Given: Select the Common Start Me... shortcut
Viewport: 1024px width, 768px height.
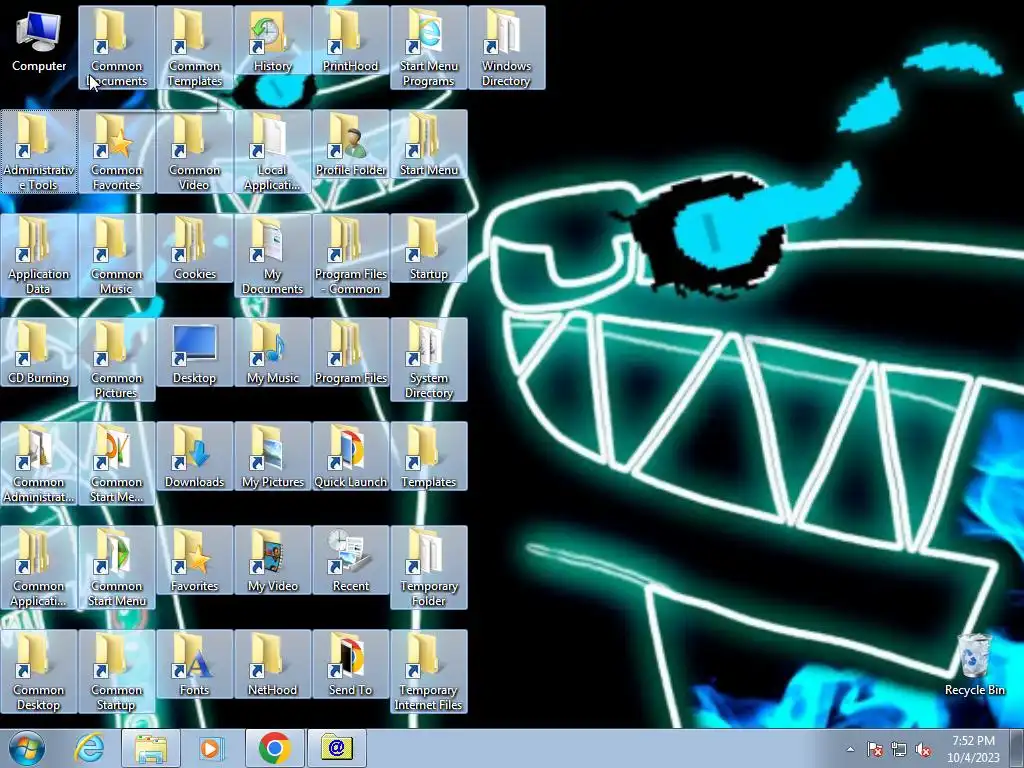Looking at the screenshot, I should click(116, 464).
